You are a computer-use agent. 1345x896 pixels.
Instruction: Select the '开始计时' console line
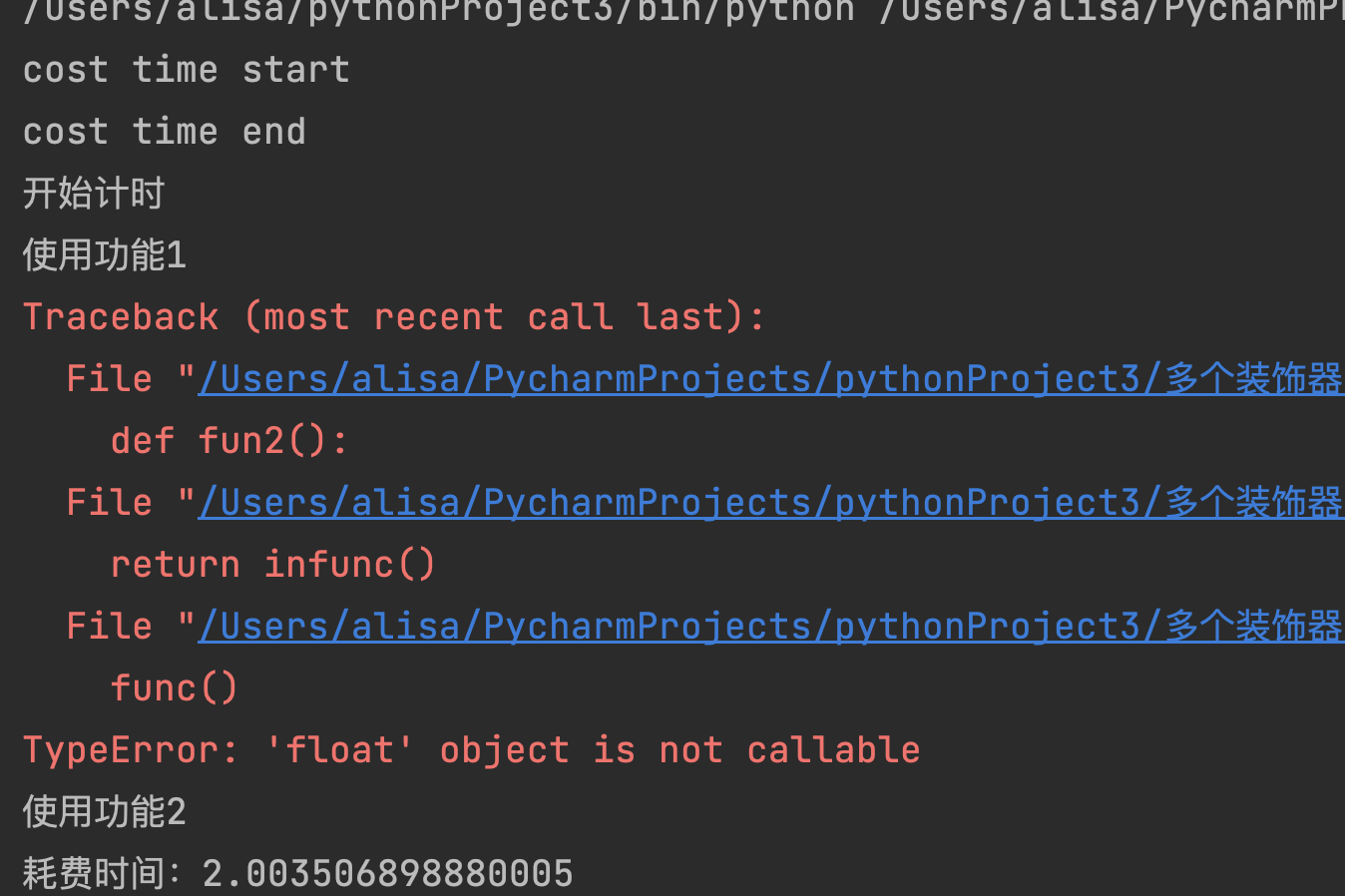pyautogui.click(x=94, y=194)
